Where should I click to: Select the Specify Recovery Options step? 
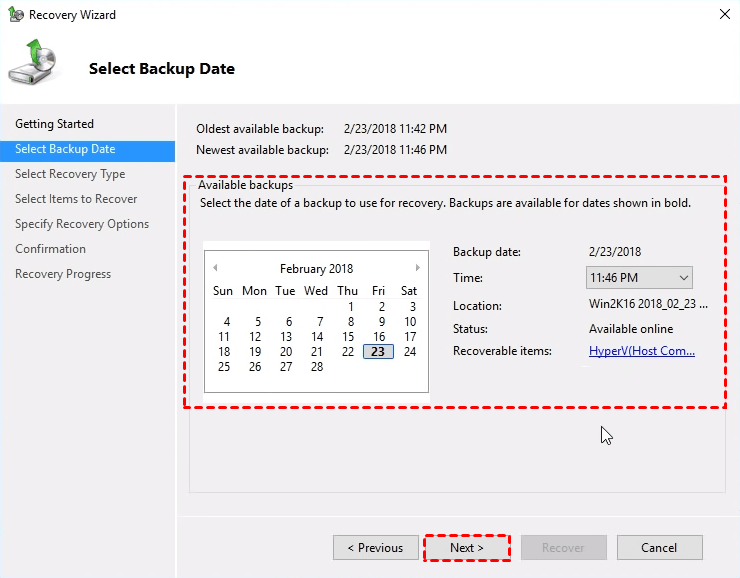82,224
